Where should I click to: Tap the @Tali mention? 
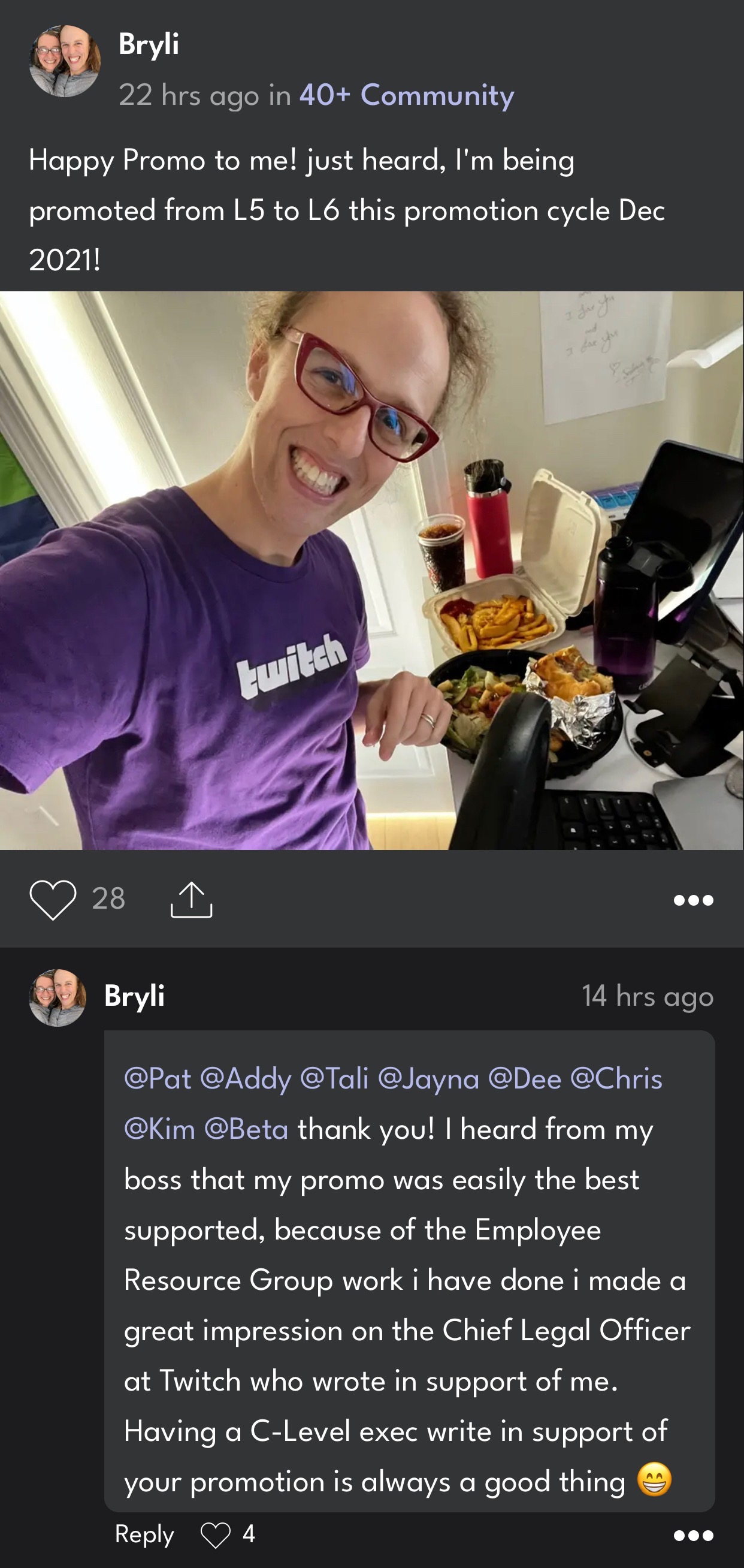(335, 1079)
